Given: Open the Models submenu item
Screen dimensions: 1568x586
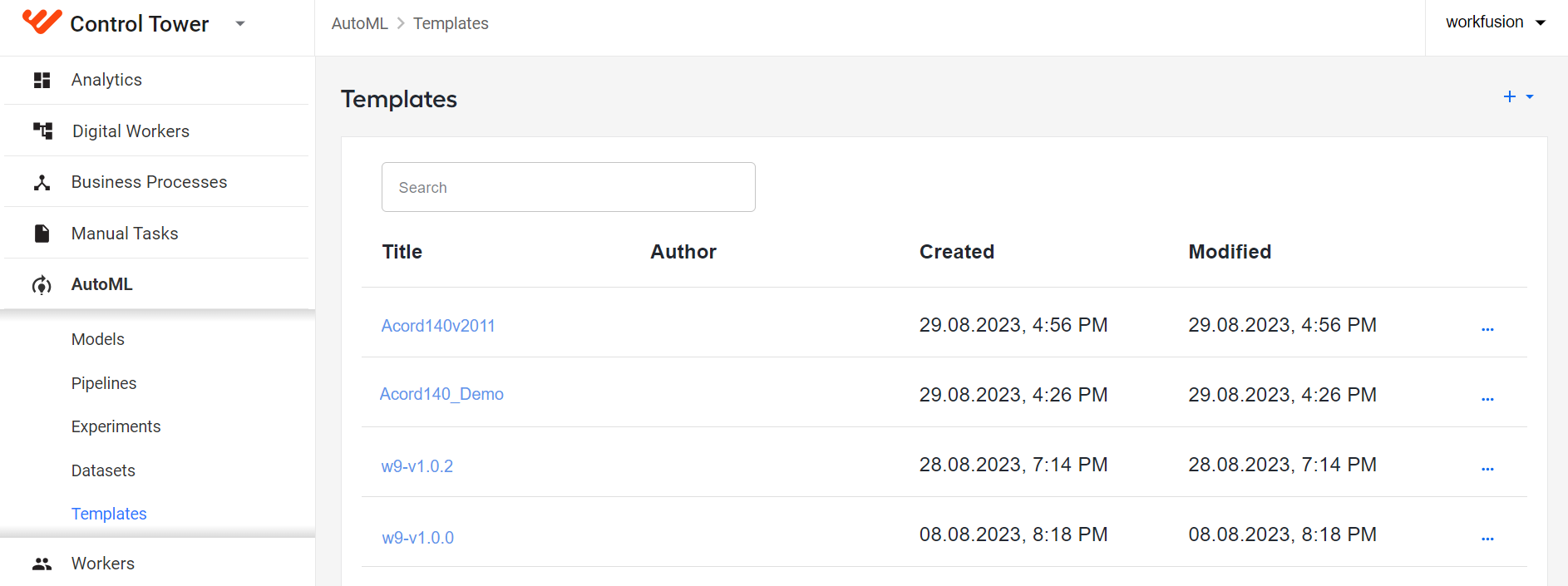Looking at the screenshot, I should (x=98, y=339).
